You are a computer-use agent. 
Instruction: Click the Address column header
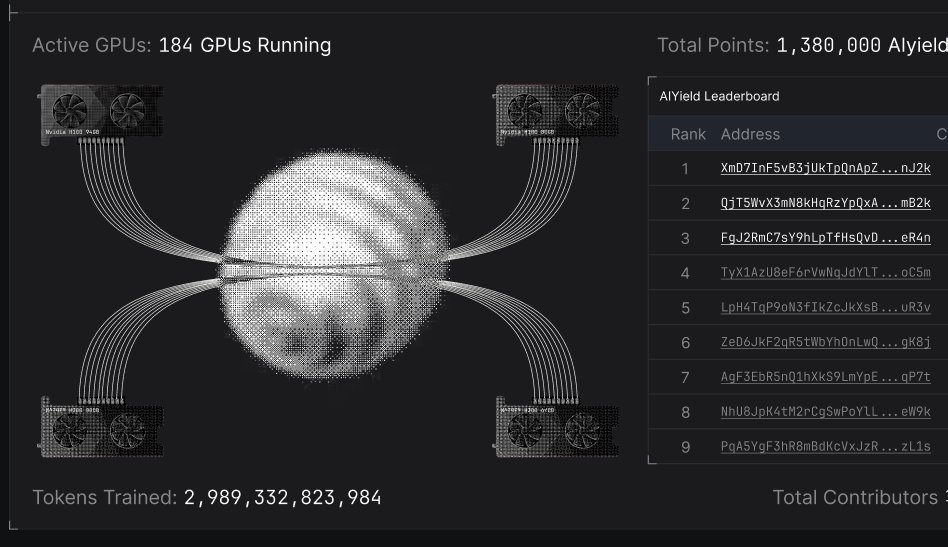[x=750, y=134]
